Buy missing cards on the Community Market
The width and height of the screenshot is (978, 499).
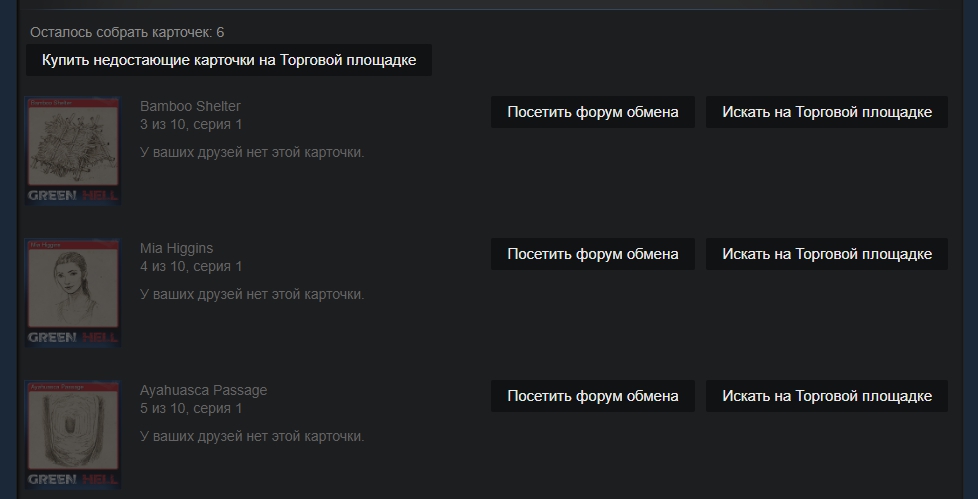pos(229,60)
